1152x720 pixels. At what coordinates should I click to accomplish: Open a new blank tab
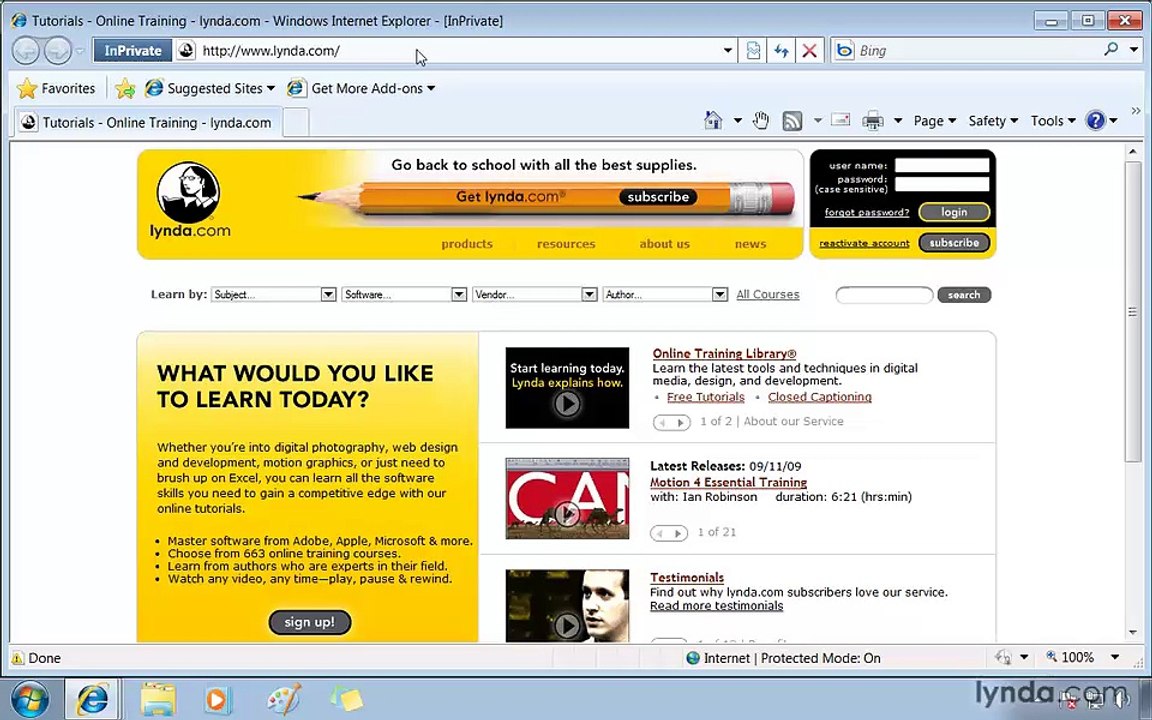click(295, 123)
